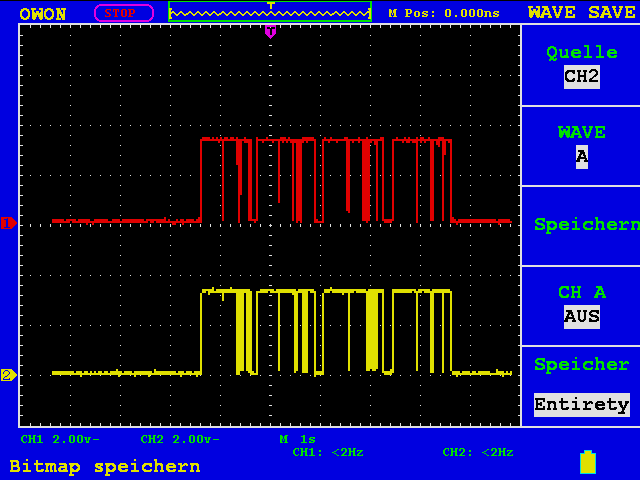Click the CH1 2.00v scale readout

60,439
